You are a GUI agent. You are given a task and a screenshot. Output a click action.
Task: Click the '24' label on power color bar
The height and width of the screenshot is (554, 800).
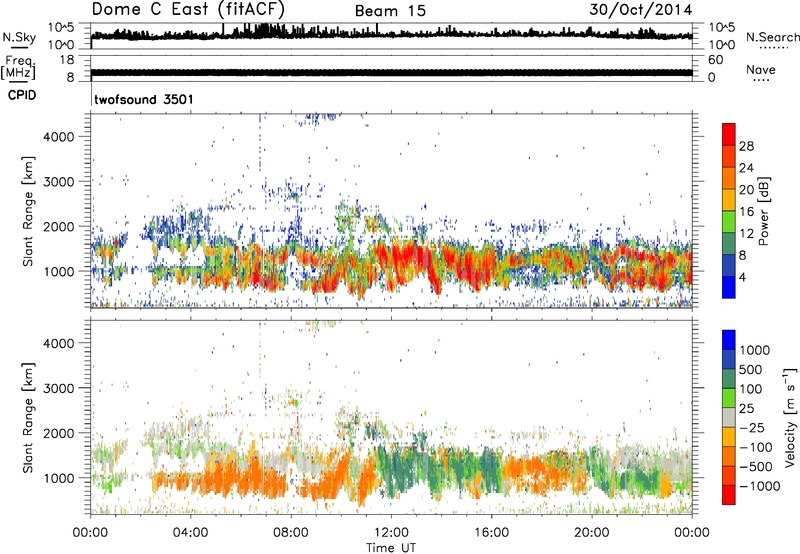point(746,168)
